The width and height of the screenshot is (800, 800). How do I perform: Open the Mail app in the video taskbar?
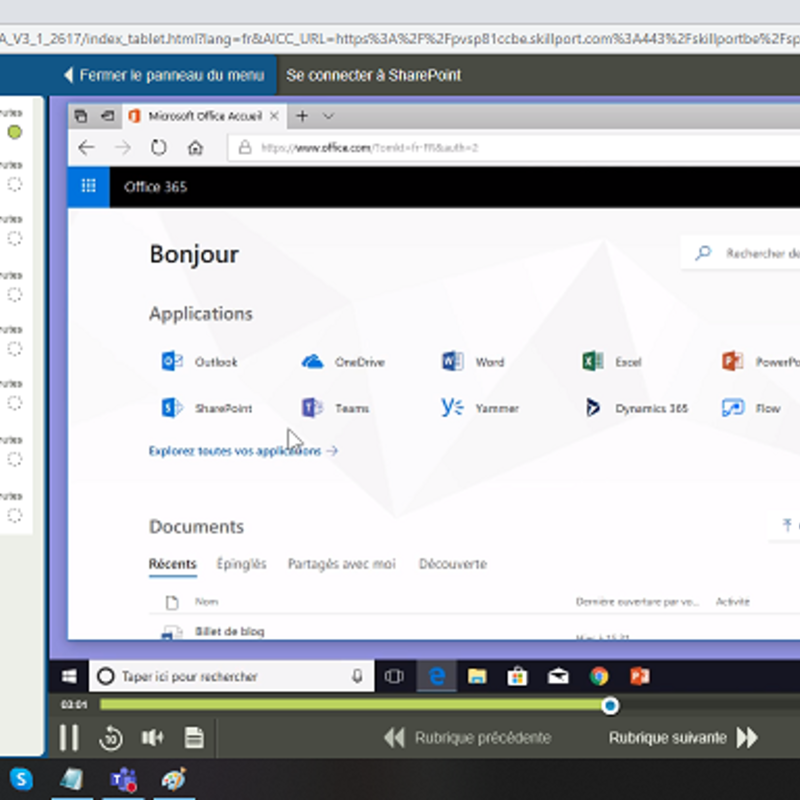(x=558, y=677)
